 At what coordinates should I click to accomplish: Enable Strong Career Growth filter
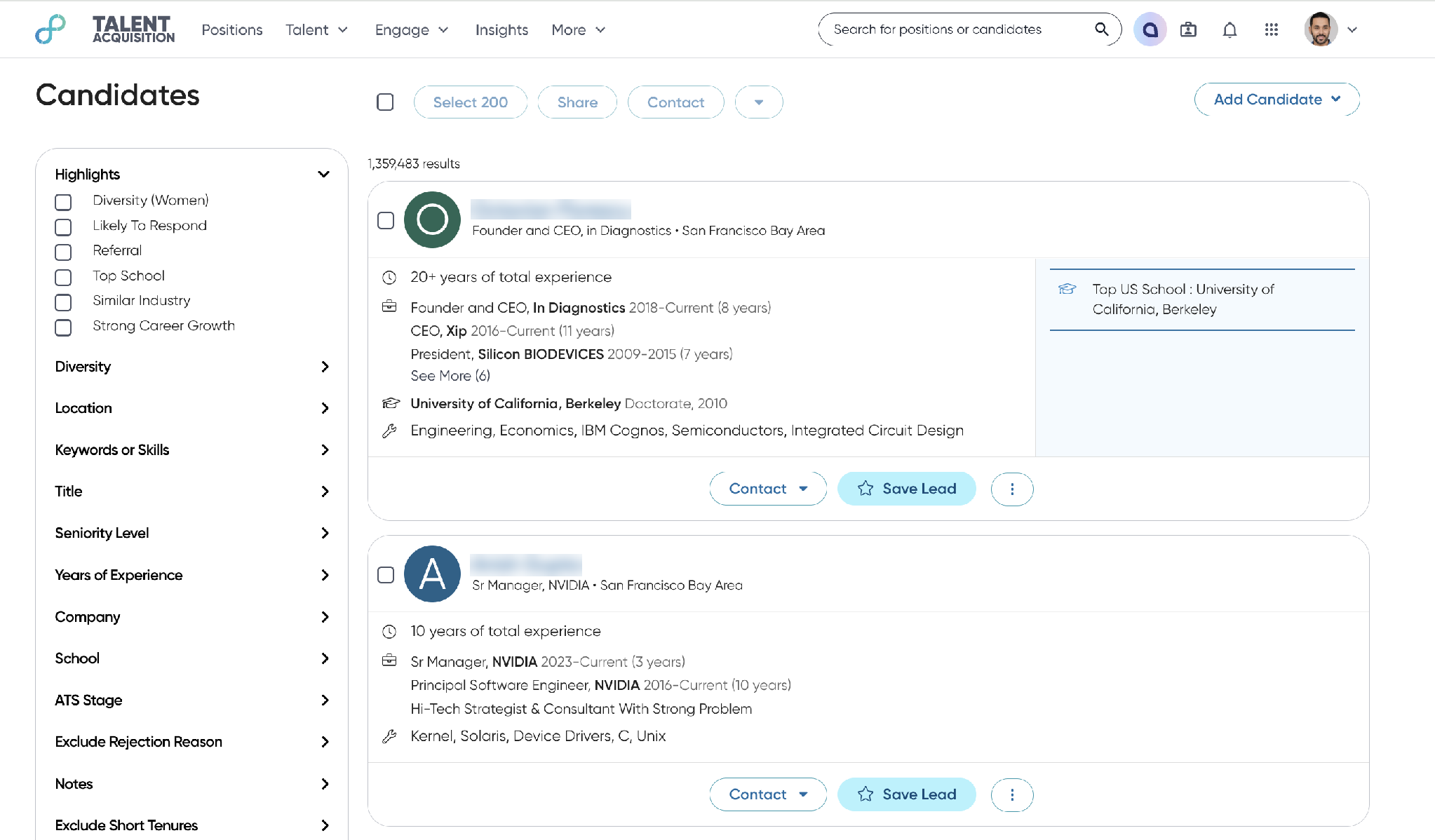point(63,327)
